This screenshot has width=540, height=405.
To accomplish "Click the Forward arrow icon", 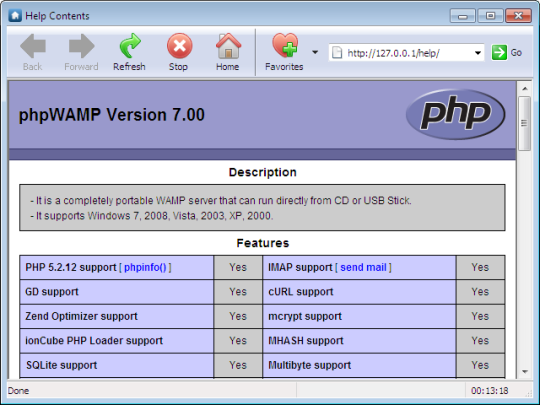I will pos(82,46).
